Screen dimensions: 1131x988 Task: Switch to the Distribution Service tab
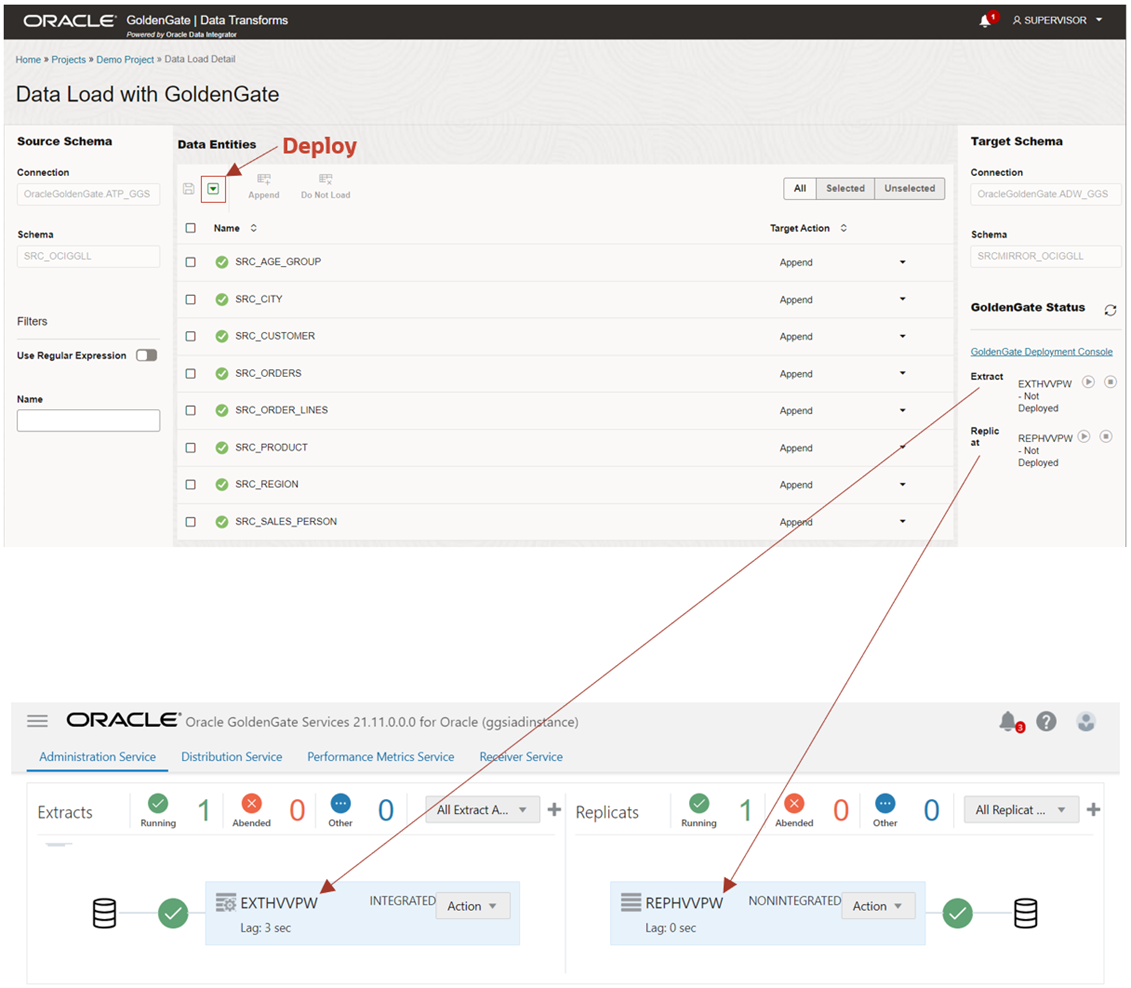point(231,757)
